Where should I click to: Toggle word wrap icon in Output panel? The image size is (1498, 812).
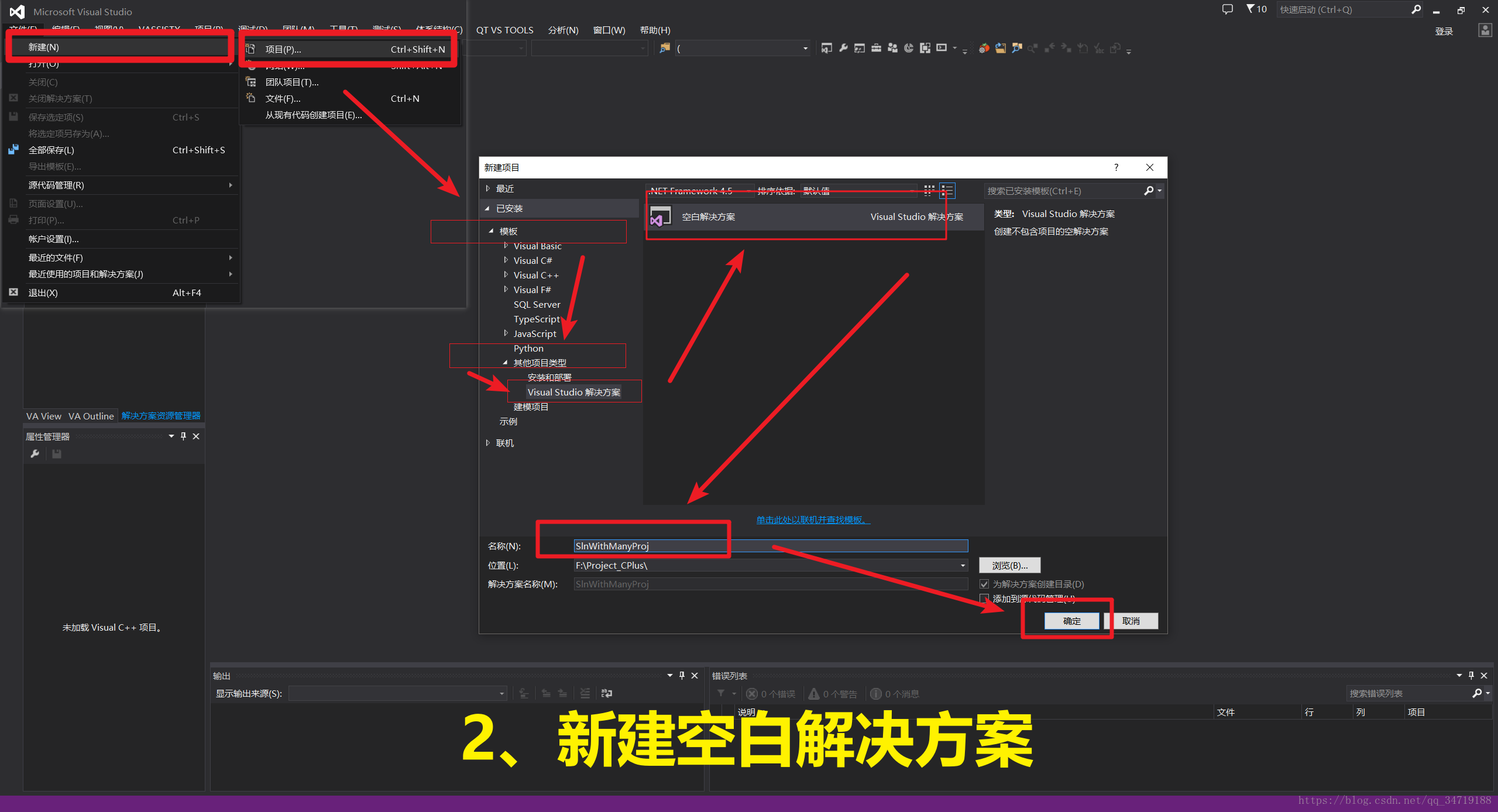[x=607, y=693]
